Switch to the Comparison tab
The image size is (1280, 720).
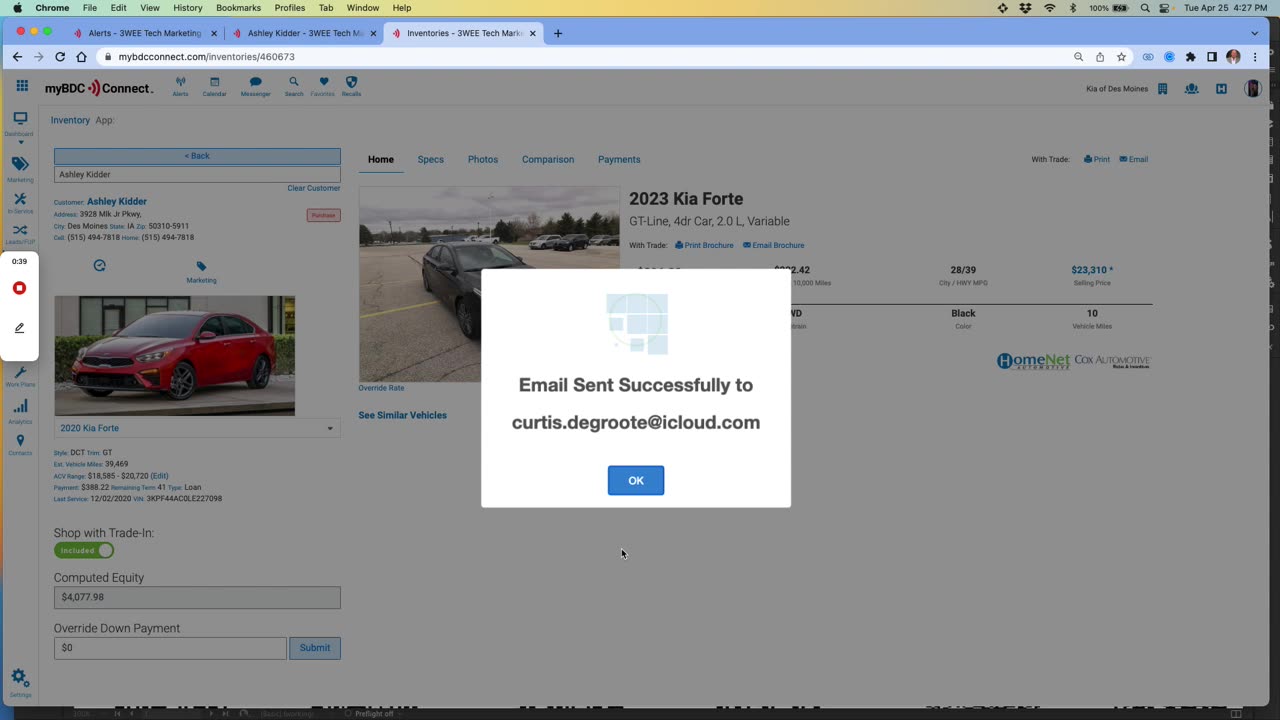(x=548, y=159)
